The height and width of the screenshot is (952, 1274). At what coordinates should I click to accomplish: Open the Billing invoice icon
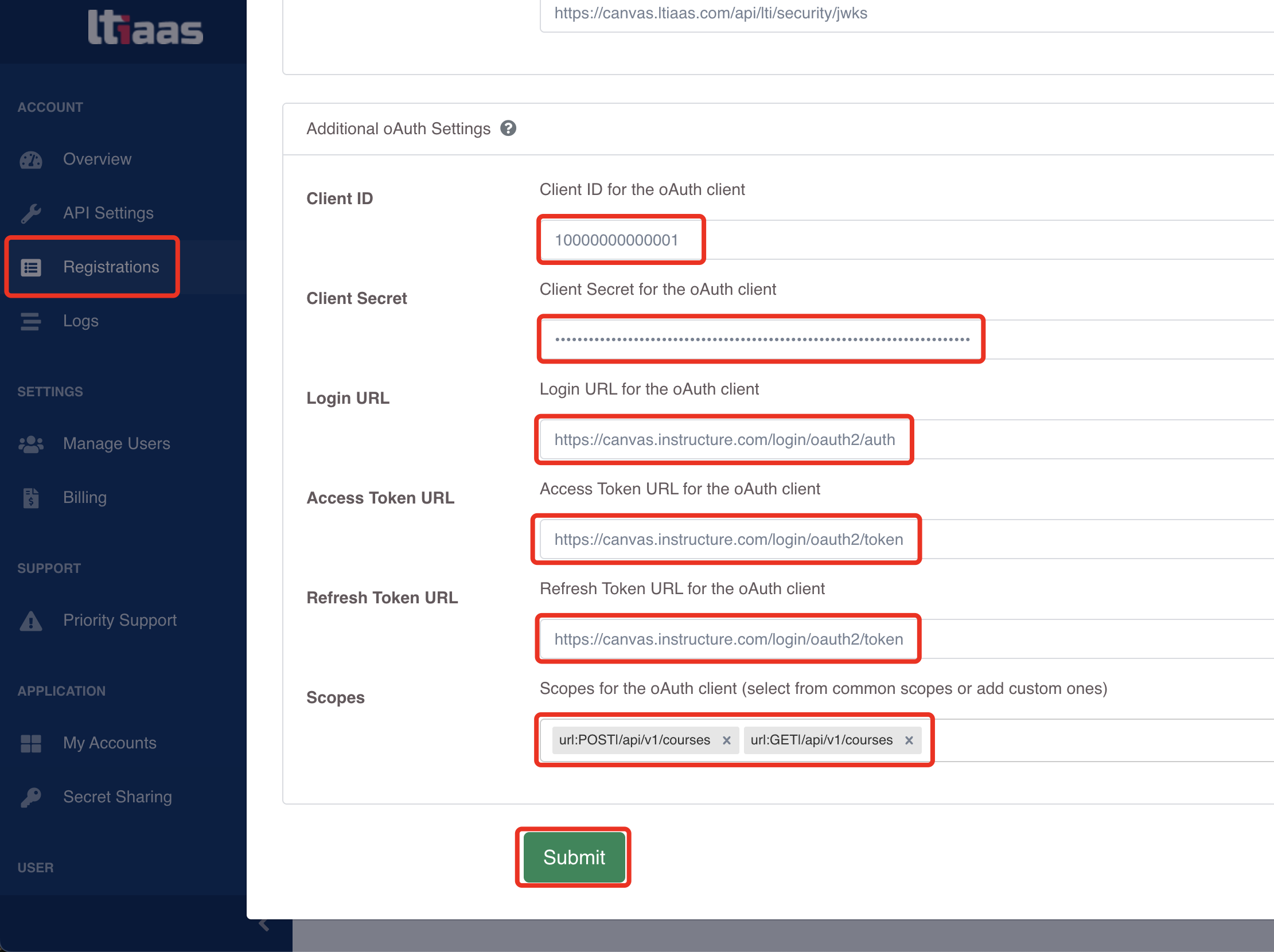tap(30, 497)
